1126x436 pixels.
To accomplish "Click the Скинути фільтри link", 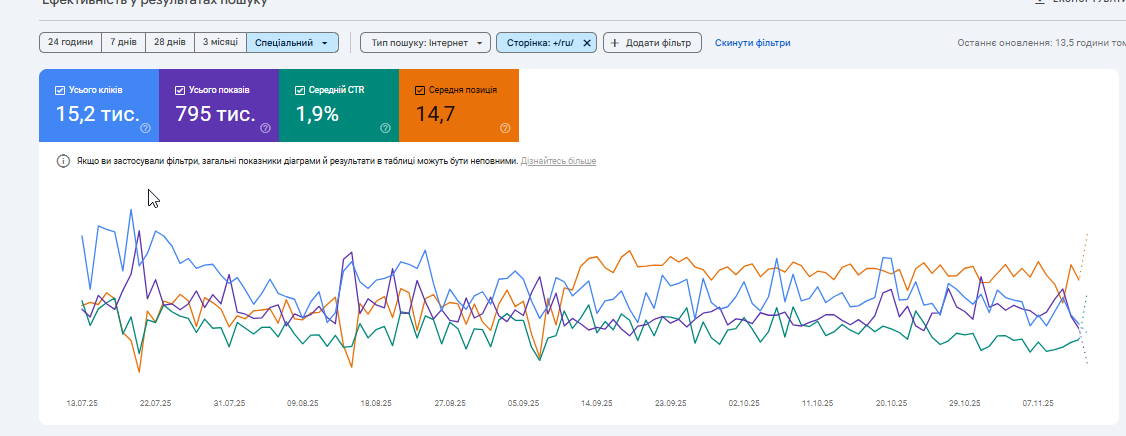I will click(x=752, y=43).
